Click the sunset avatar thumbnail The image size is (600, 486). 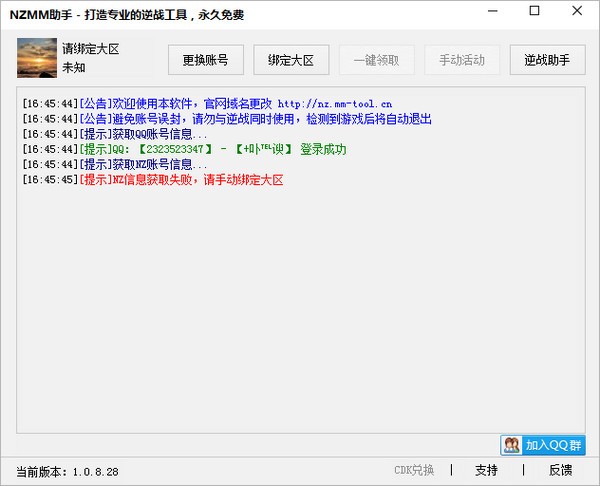pos(37,58)
